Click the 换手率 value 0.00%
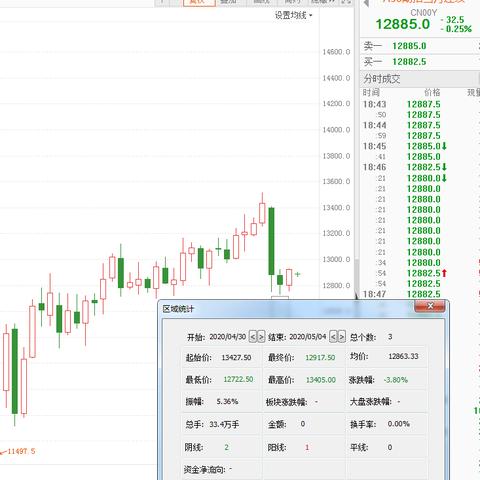 click(x=399, y=424)
